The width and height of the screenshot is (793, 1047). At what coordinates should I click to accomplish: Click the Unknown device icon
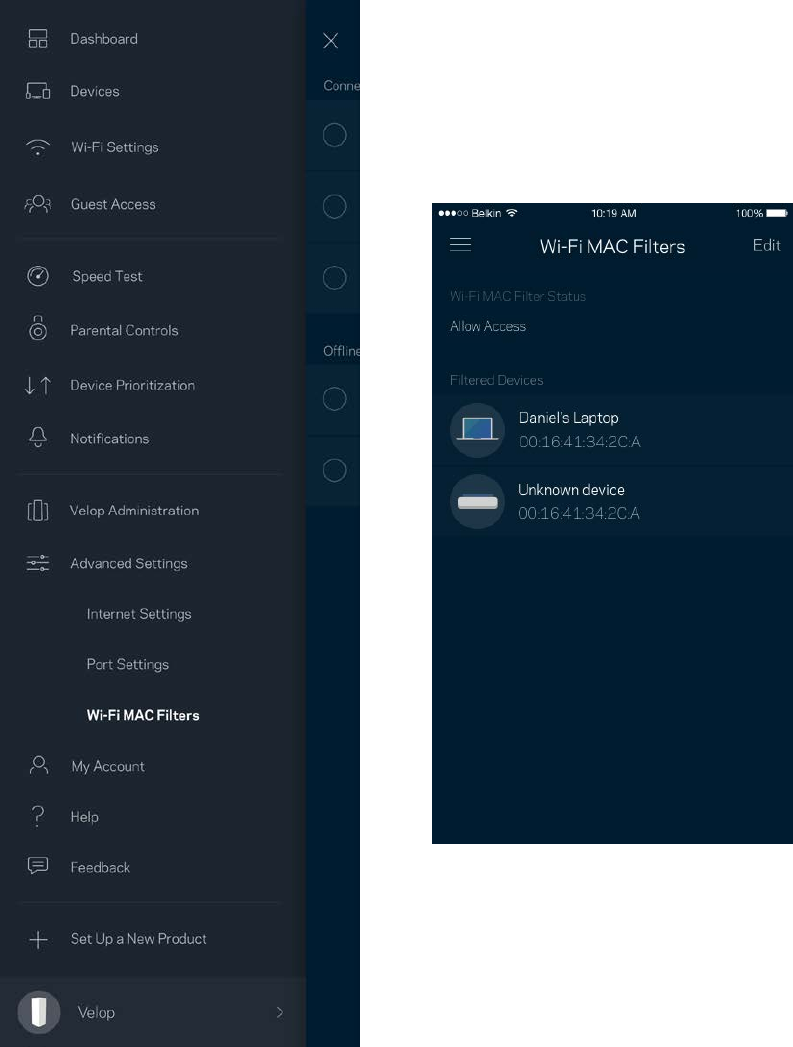pyautogui.click(x=477, y=501)
